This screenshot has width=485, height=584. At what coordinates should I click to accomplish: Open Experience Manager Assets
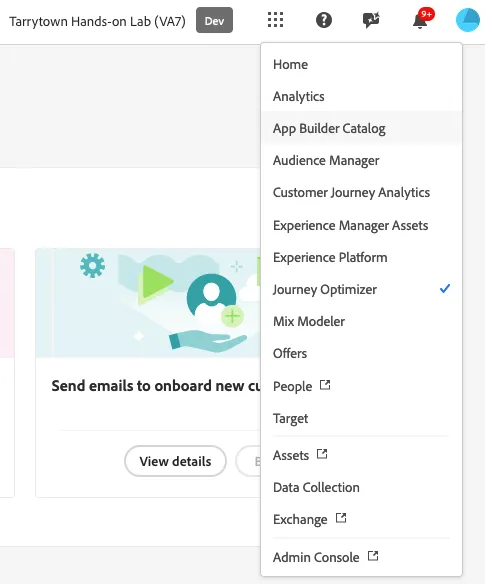(361, 225)
